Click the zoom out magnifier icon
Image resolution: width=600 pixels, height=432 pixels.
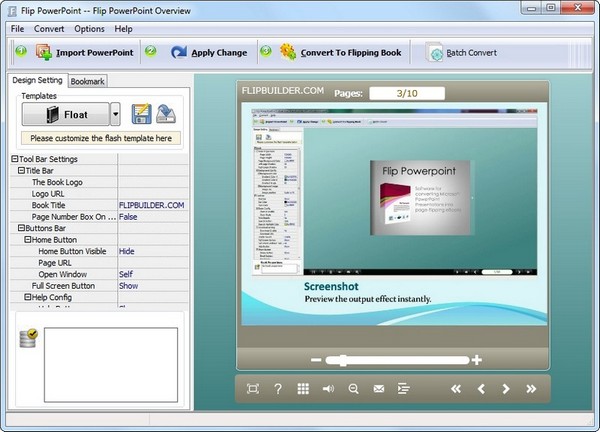pyautogui.click(x=353, y=389)
